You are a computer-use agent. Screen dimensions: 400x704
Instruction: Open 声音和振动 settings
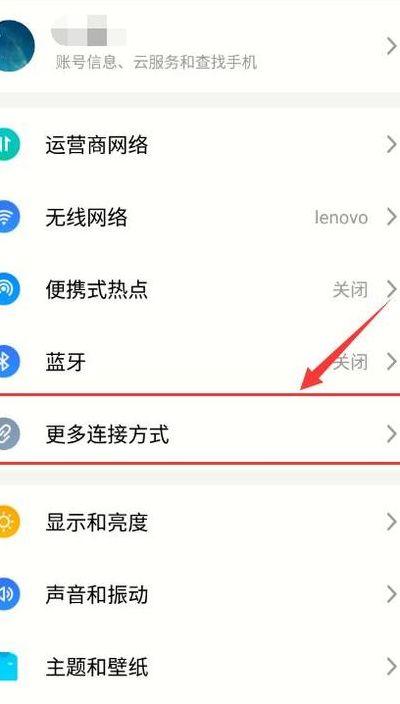(x=200, y=594)
